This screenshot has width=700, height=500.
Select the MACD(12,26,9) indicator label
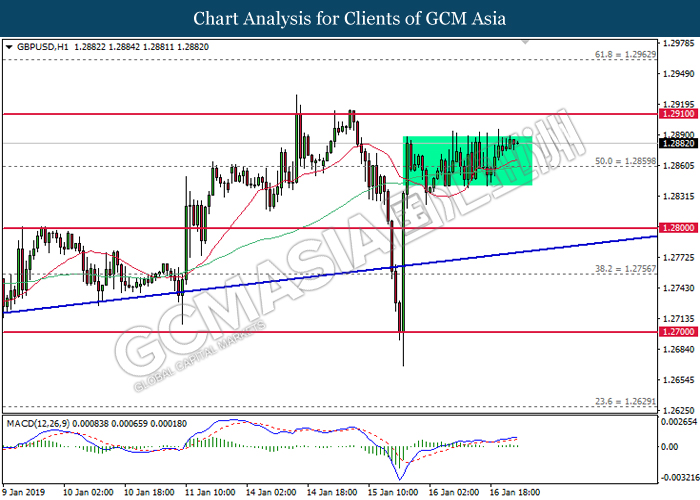[x=38, y=423]
